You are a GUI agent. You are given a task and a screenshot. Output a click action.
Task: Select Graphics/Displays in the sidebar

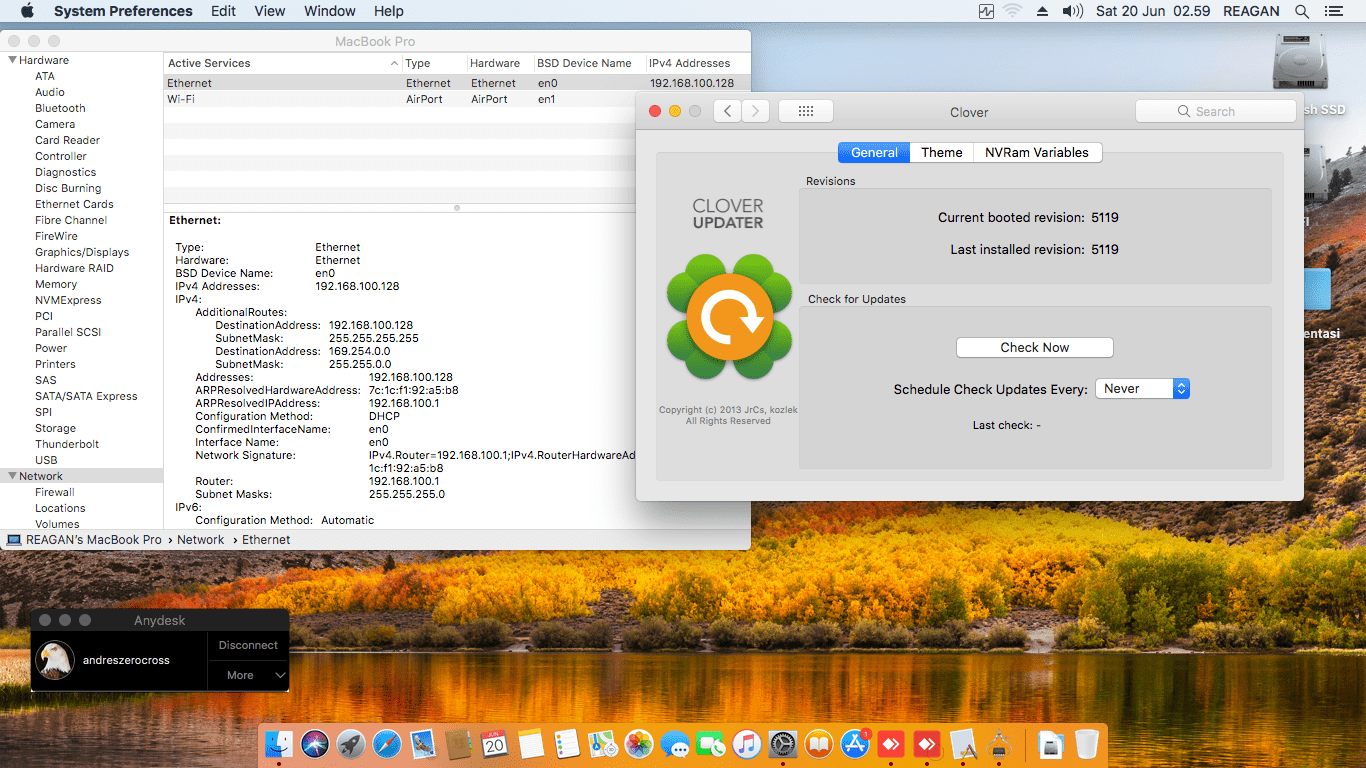coord(82,252)
